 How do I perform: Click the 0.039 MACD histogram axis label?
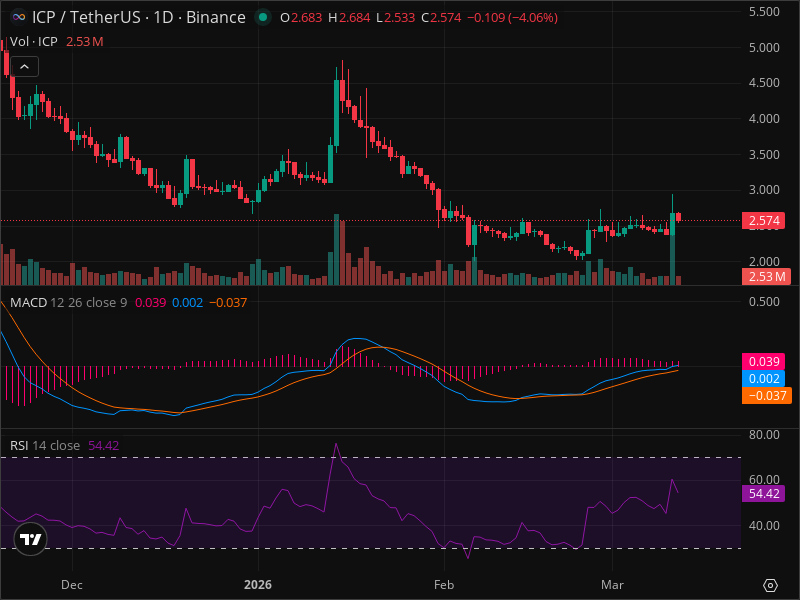(x=763, y=361)
